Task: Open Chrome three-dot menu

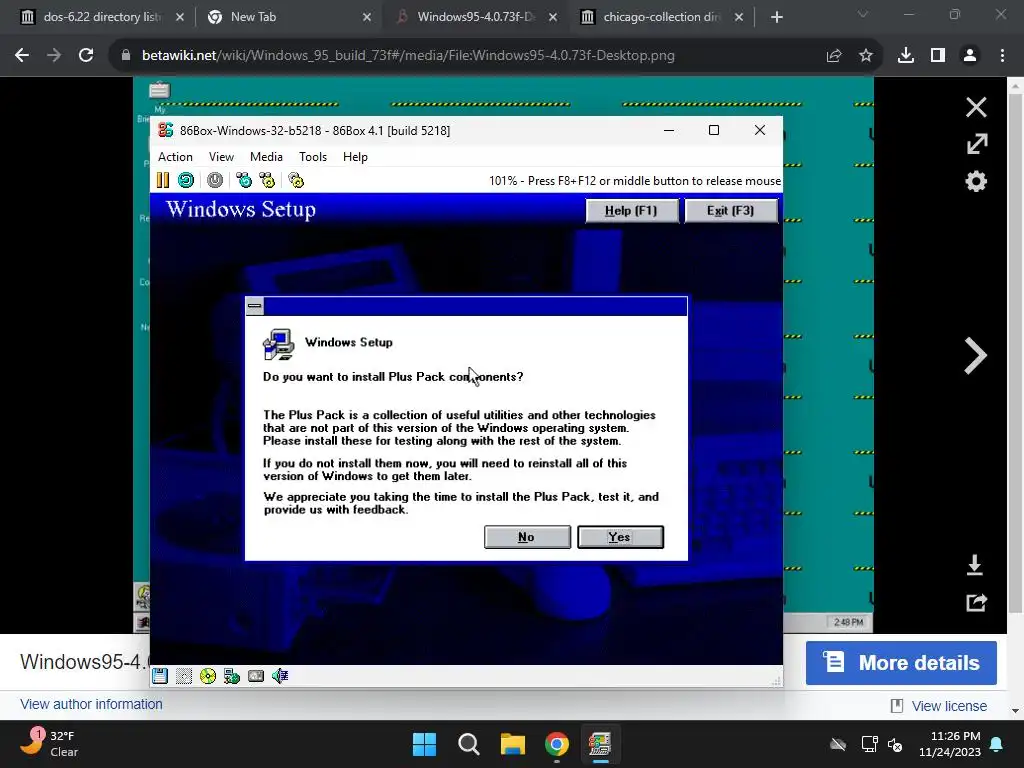Action: pos(1002,56)
